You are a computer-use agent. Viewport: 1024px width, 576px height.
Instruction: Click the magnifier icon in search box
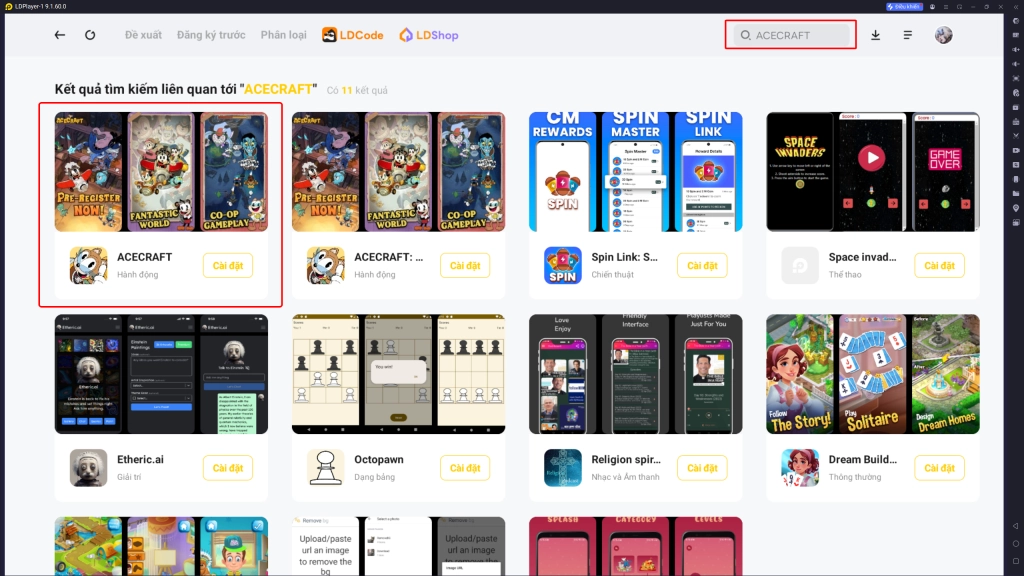[x=745, y=35]
